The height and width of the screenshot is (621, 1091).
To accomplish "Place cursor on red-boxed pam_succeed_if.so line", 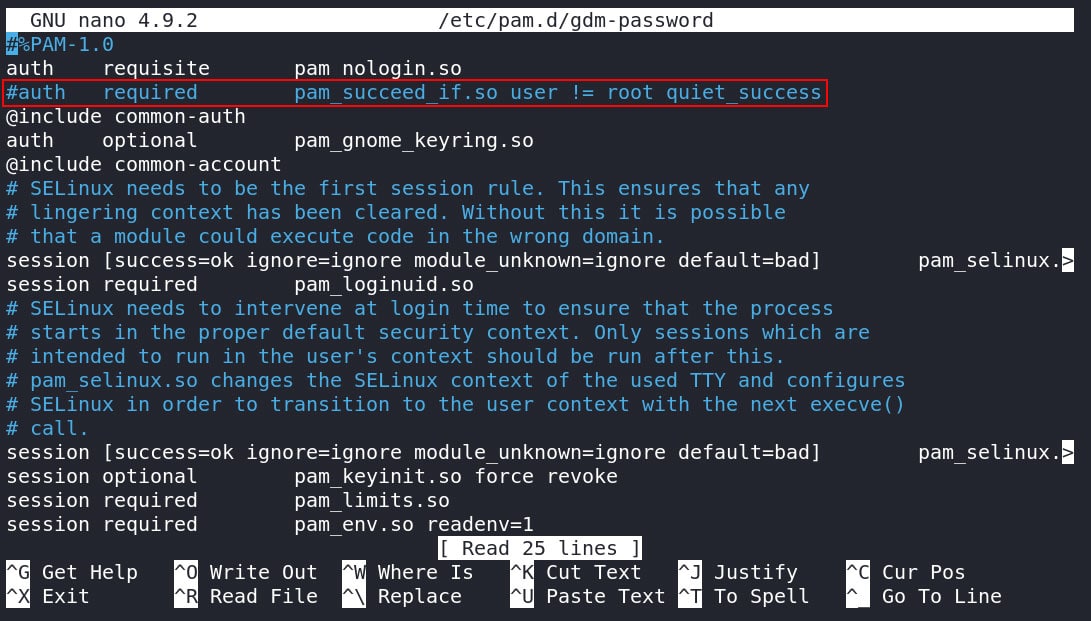I will click(x=415, y=92).
